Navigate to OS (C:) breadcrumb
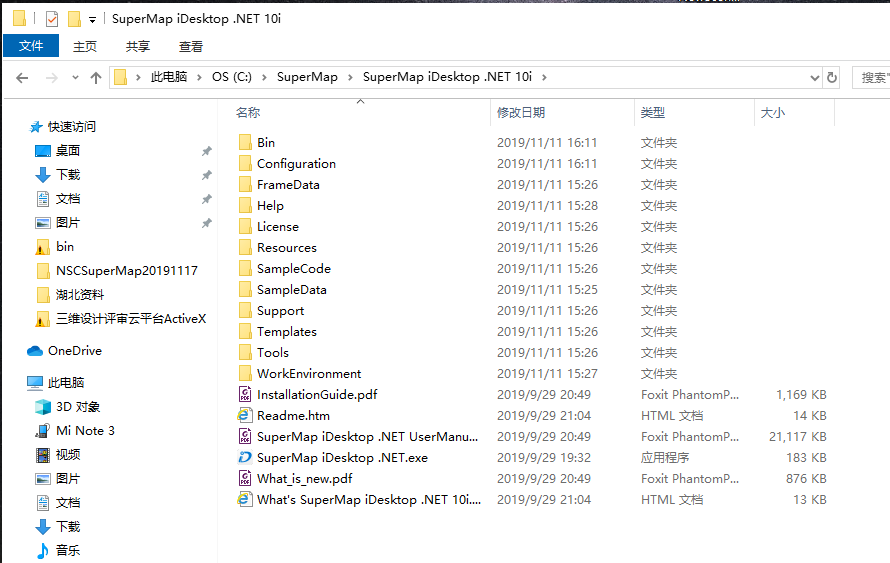The width and height of the screenshot is (890, 563). click(x=232, y=77)
